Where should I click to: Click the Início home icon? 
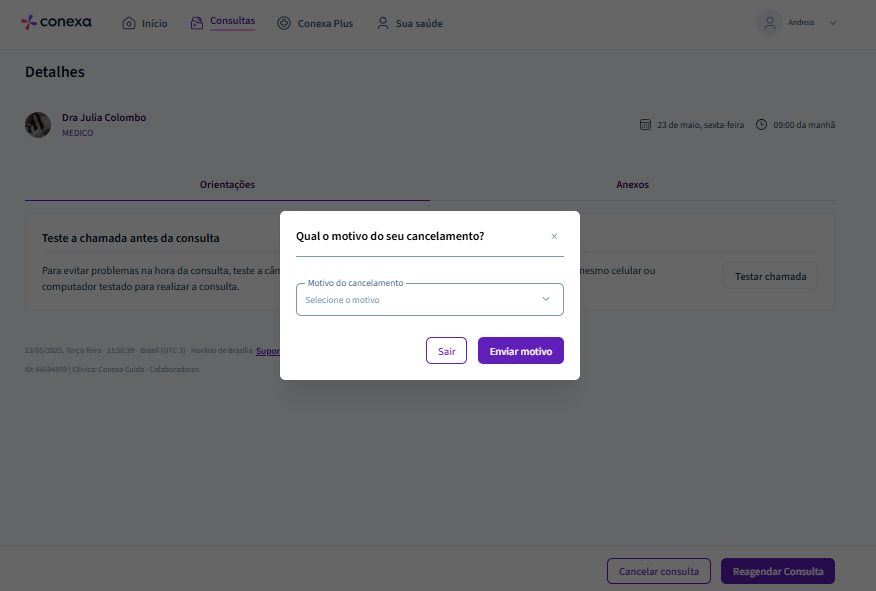(128, 23)
